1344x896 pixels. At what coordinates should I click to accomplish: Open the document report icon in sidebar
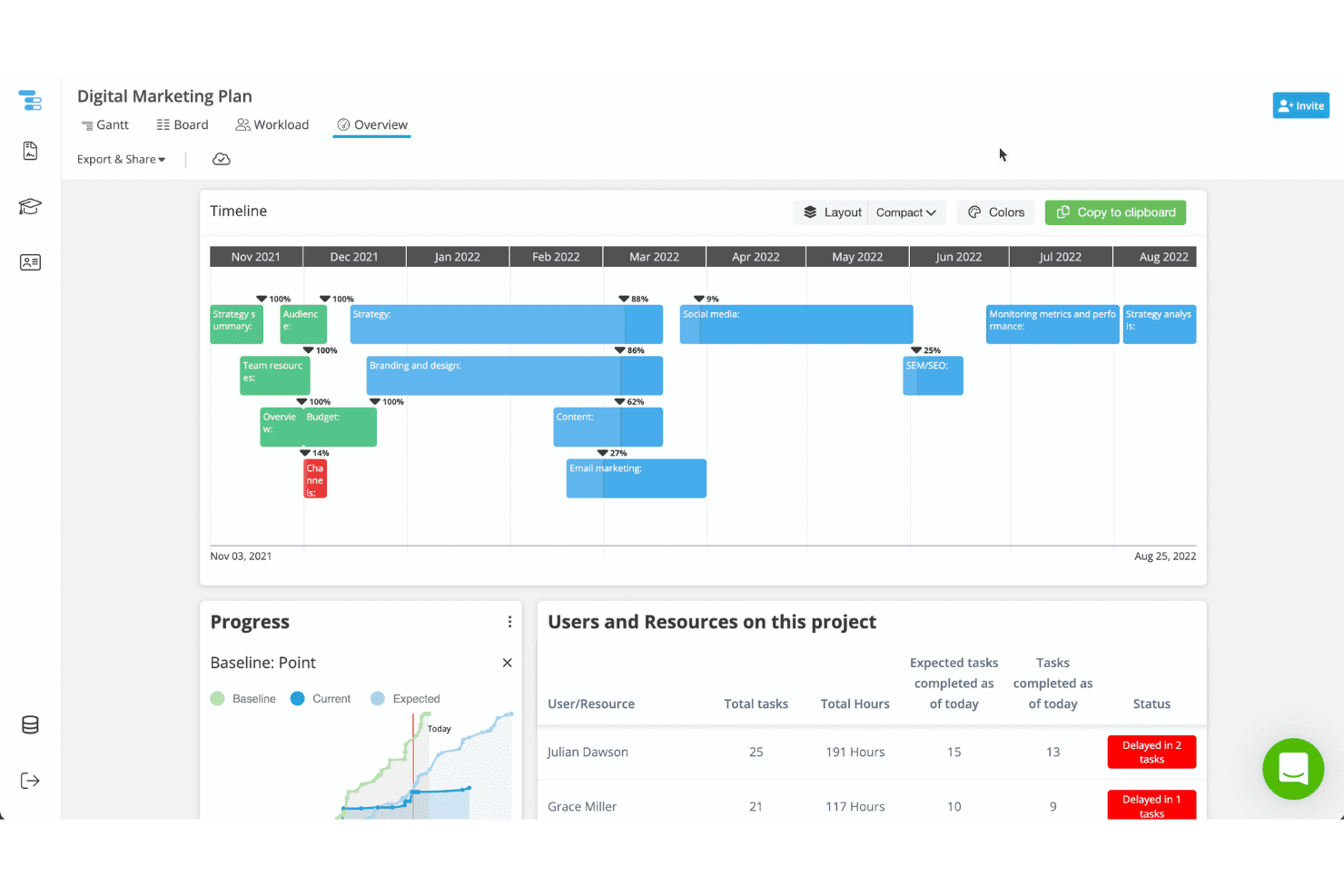point(30,151)
